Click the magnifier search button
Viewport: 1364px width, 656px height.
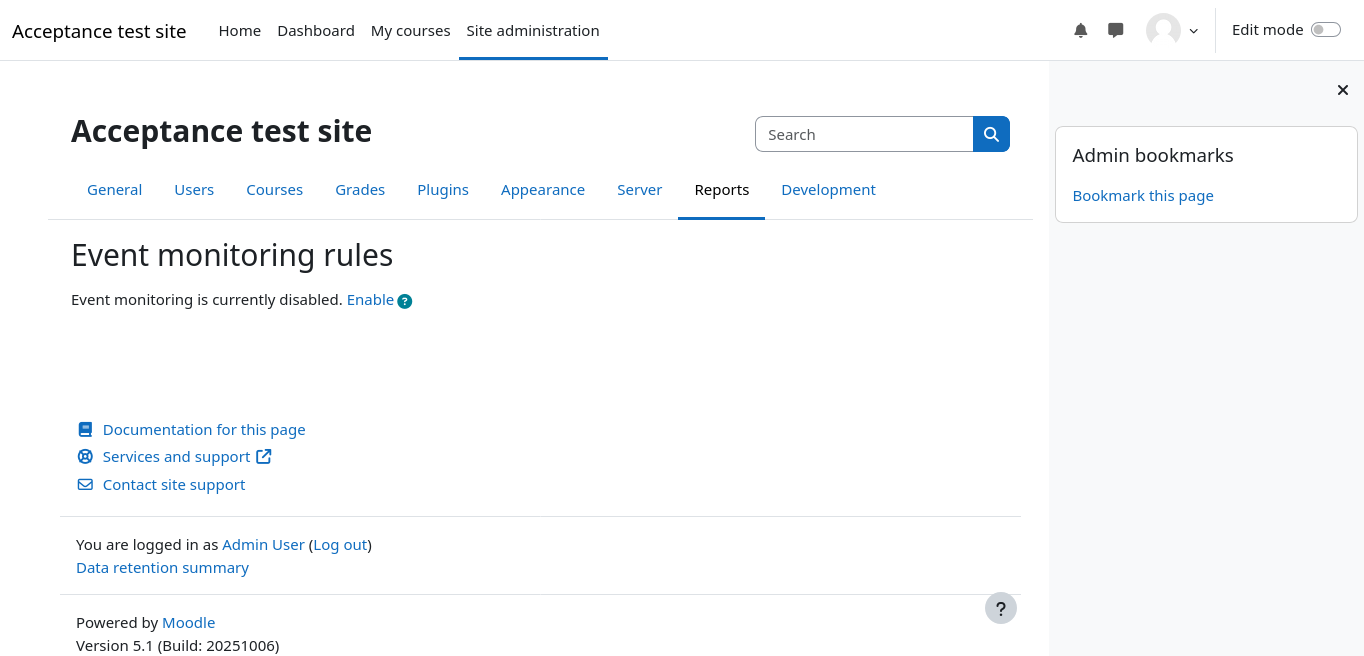(991, 134)
